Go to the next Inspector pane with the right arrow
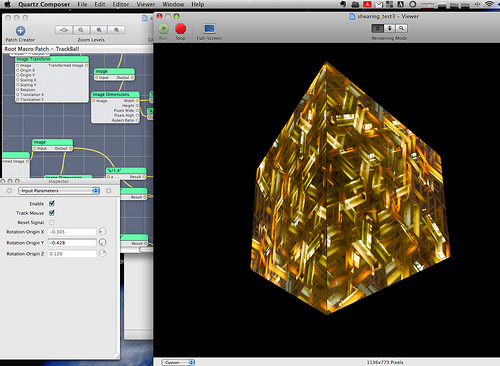 (109, 191)
